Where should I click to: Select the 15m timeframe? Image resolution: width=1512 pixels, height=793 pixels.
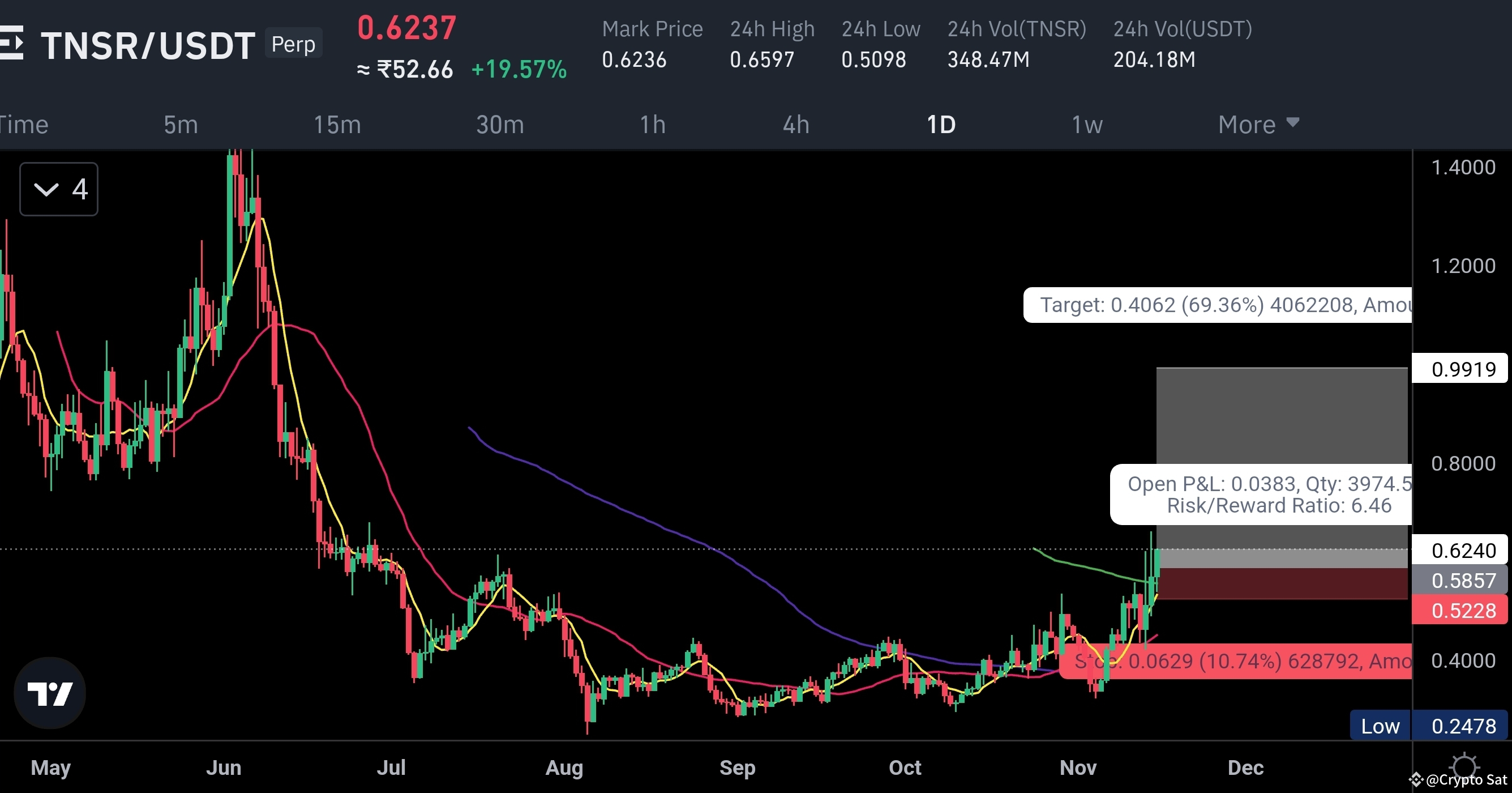pyautogui.click(x=336, y=125)
